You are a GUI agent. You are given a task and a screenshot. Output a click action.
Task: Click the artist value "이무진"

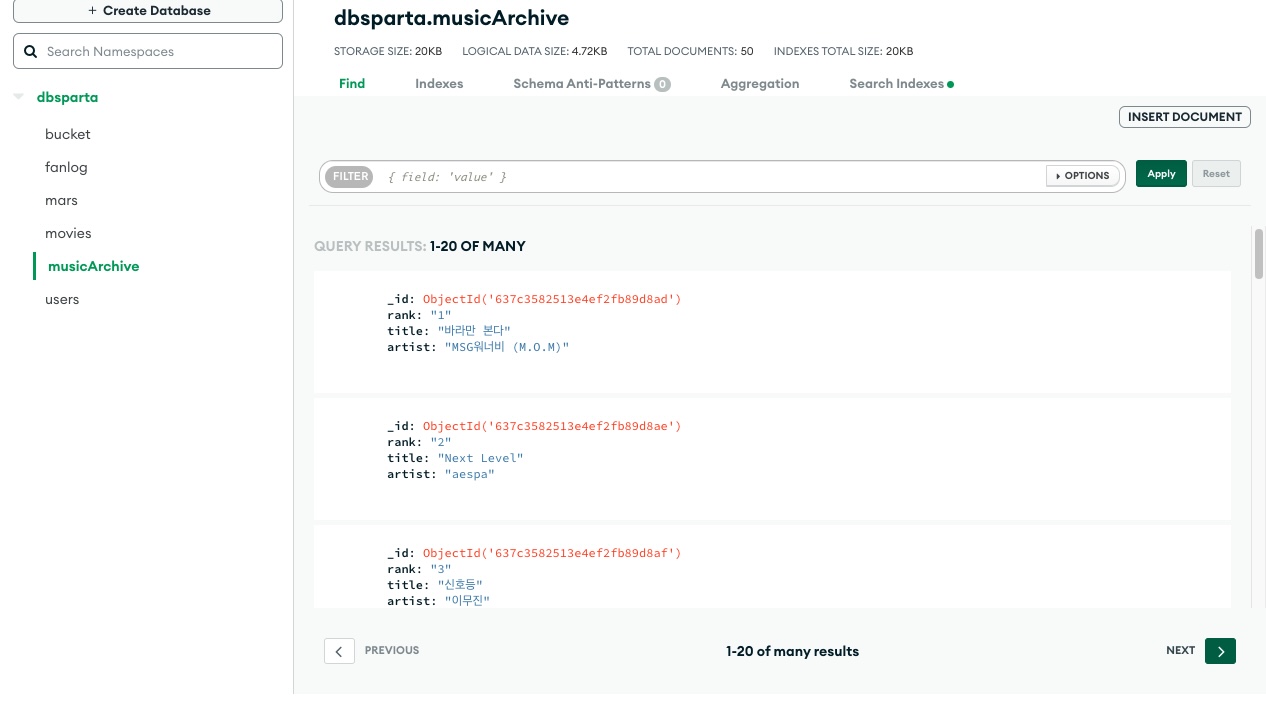point(467,601)
